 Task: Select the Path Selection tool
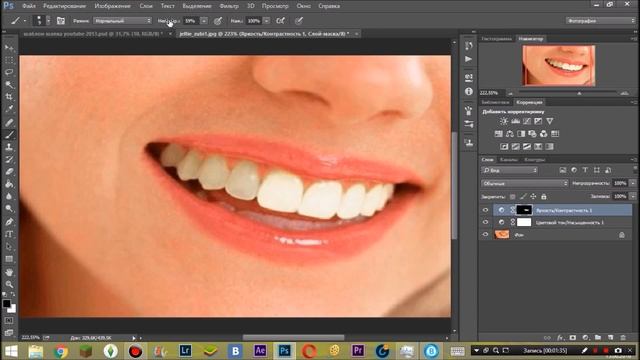coord(9,247)
